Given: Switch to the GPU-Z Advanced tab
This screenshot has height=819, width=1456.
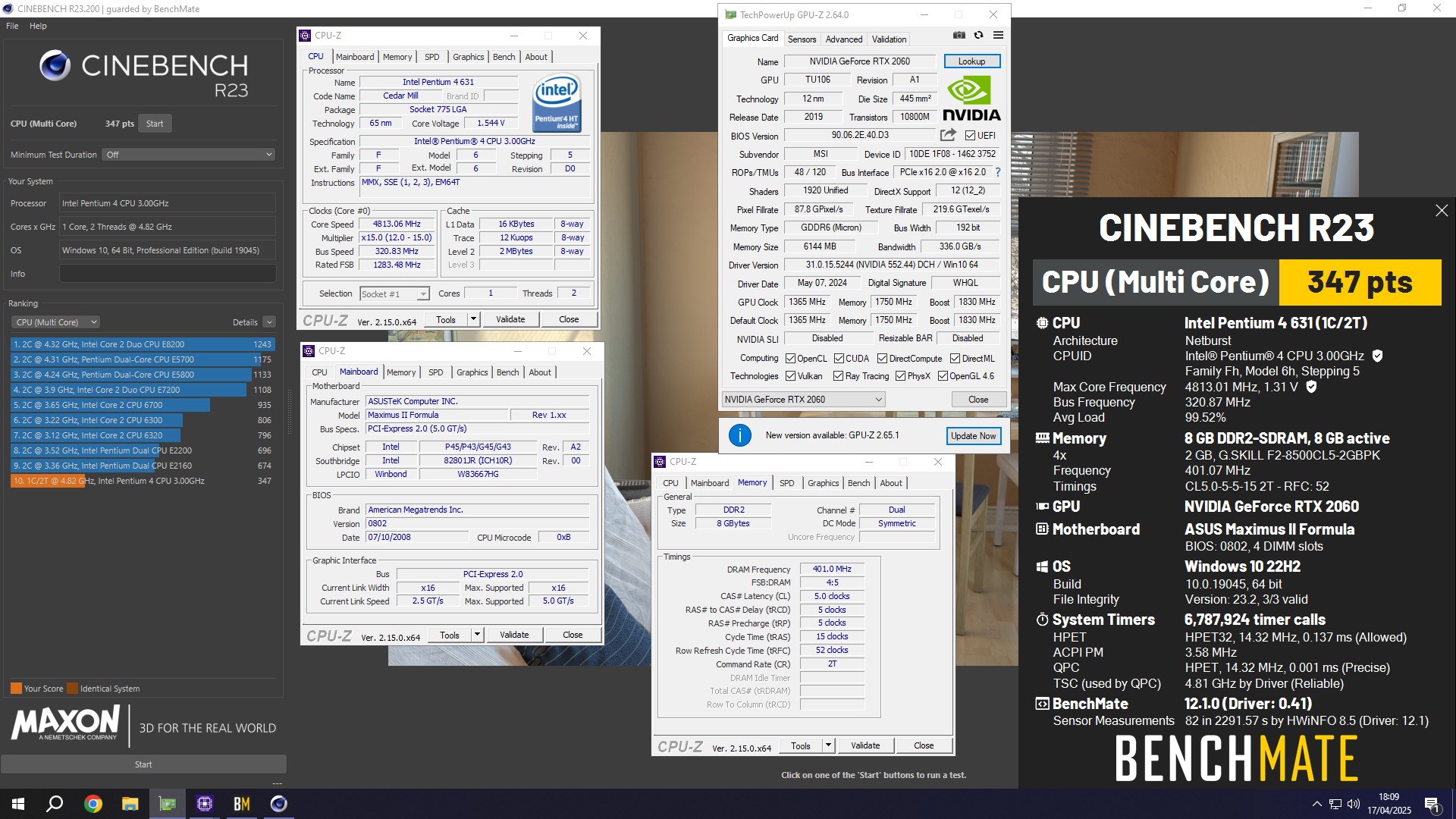Looking at the screenshot, I should [844, 39].
